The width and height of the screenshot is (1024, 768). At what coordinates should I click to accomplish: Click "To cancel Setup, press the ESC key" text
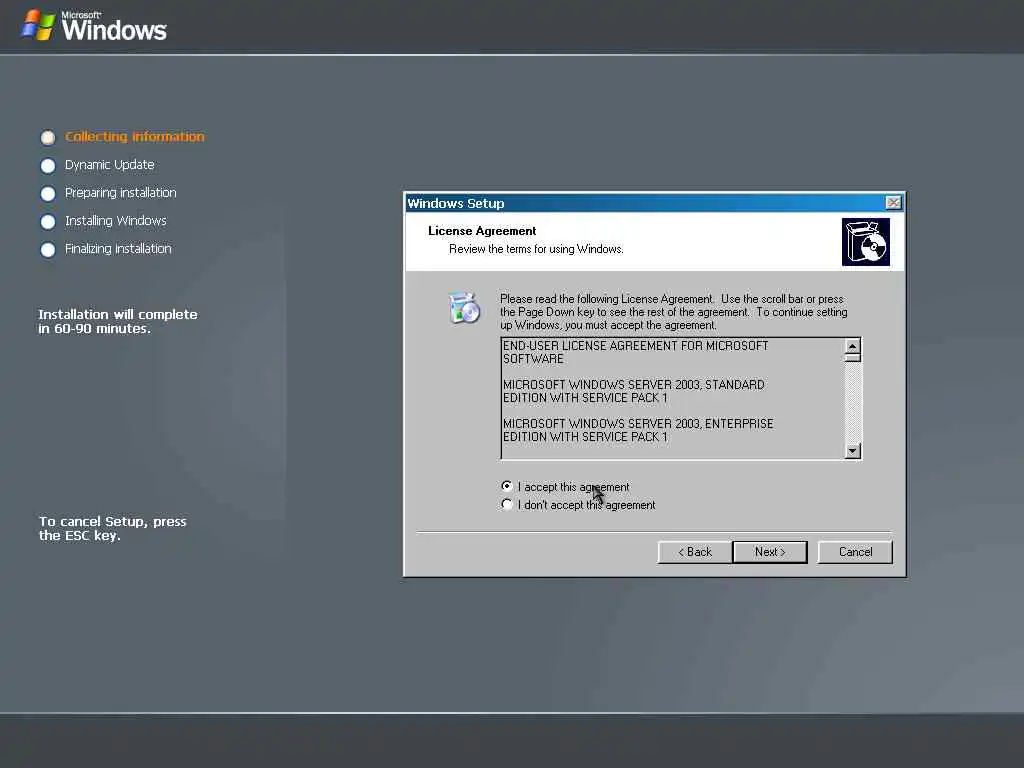[x=112, y=528]
